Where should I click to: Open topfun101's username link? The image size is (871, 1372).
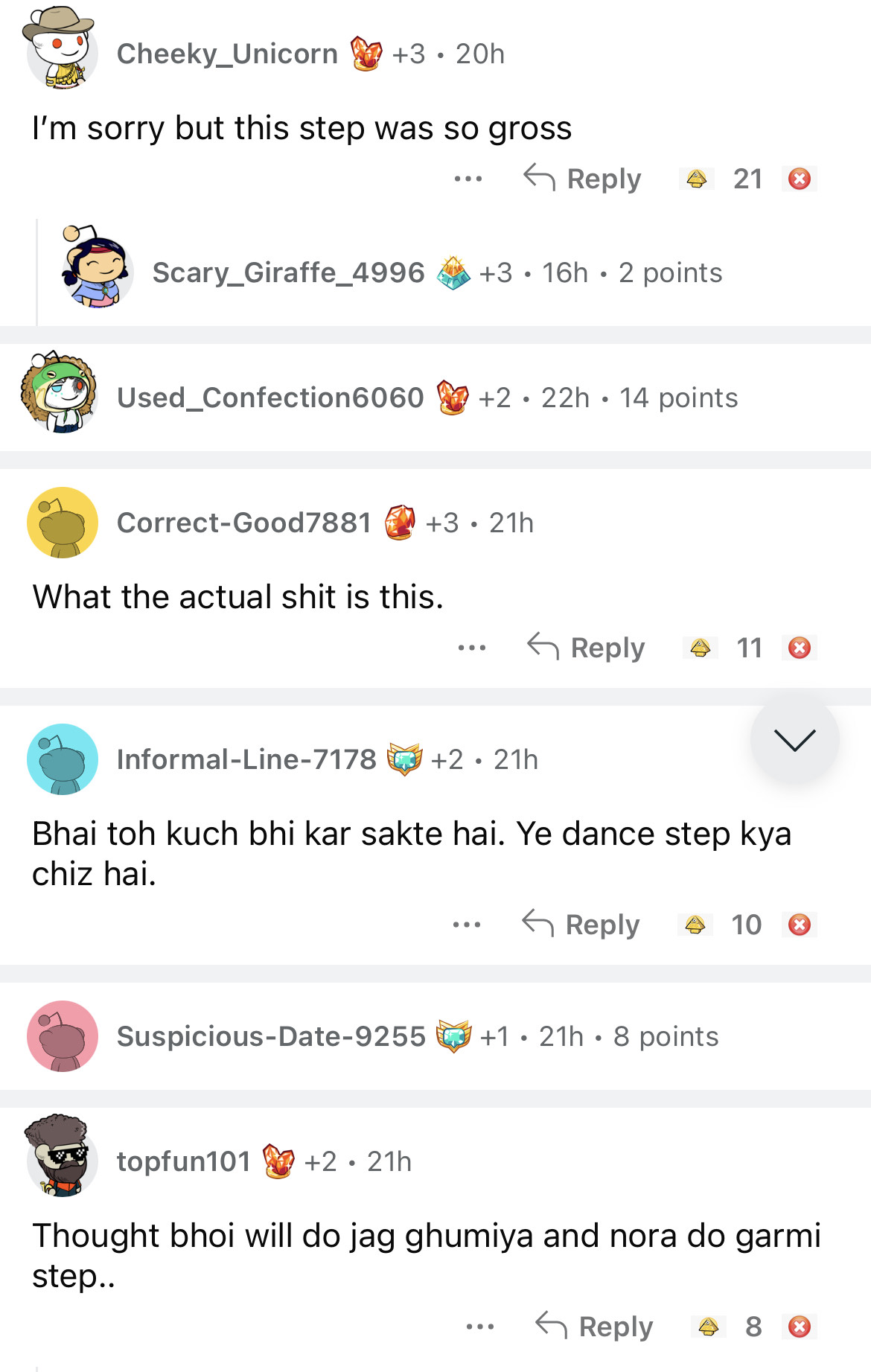184,1161
